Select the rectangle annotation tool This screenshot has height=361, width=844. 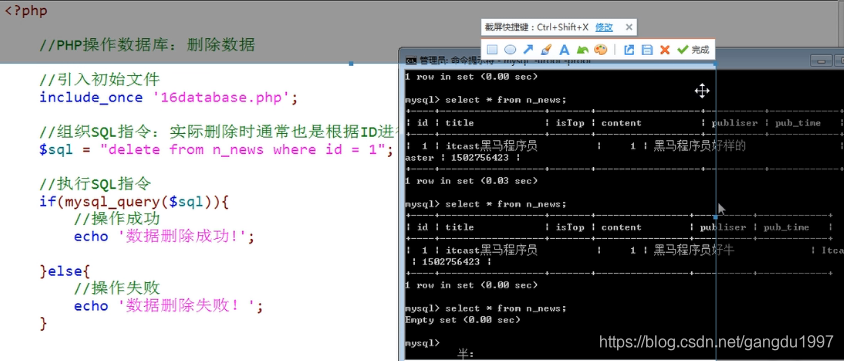click(492, 50)
